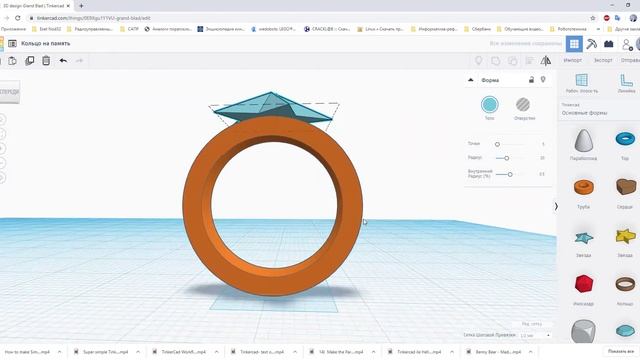Open the Сбербанк bookmarks folder
This screenshot has width=640, height=360.
(x=478, y=29)
